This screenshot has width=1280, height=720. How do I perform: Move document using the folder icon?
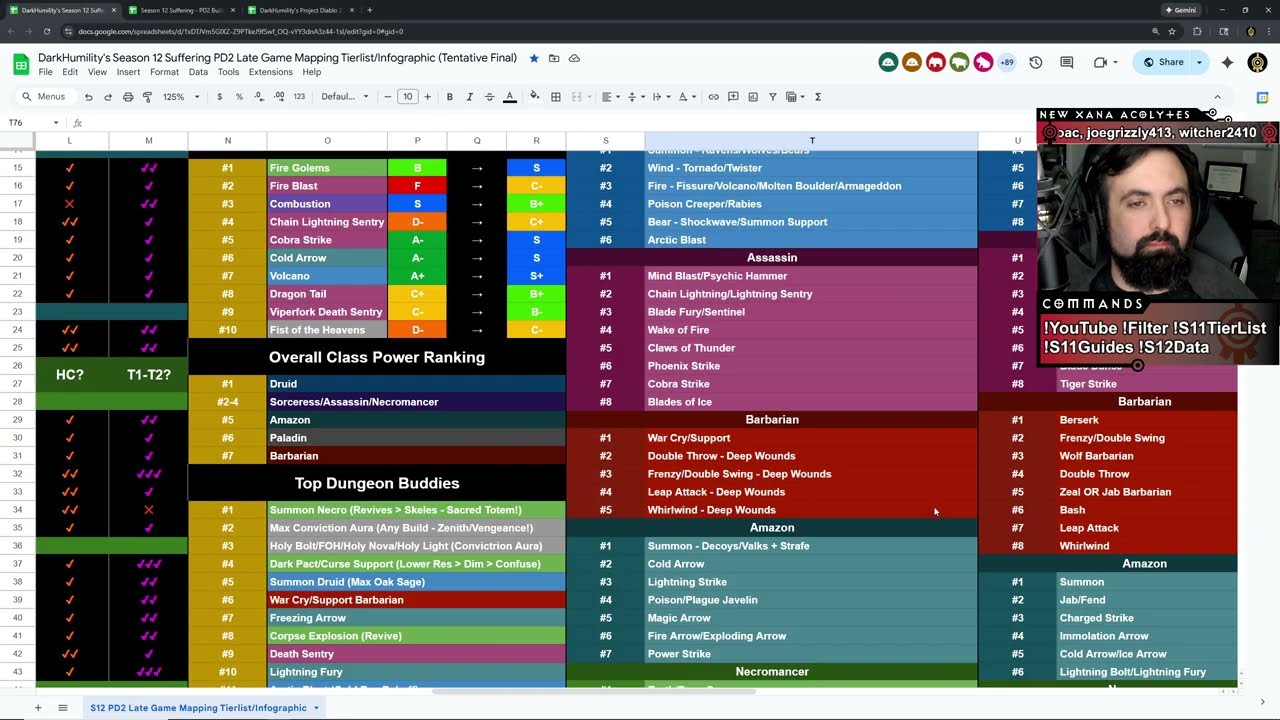(x=554, y=58)
